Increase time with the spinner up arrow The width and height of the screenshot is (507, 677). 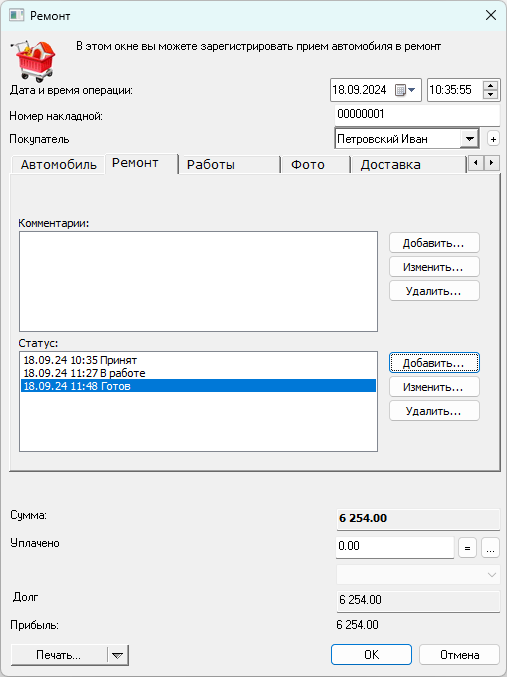490,85
